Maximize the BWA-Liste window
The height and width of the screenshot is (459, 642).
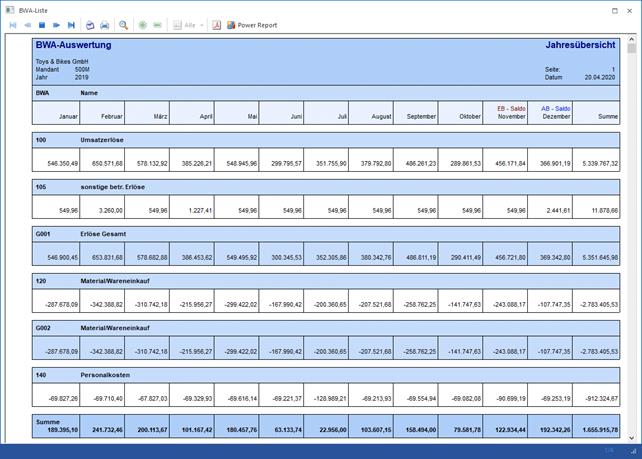click(x=614, y=10)
